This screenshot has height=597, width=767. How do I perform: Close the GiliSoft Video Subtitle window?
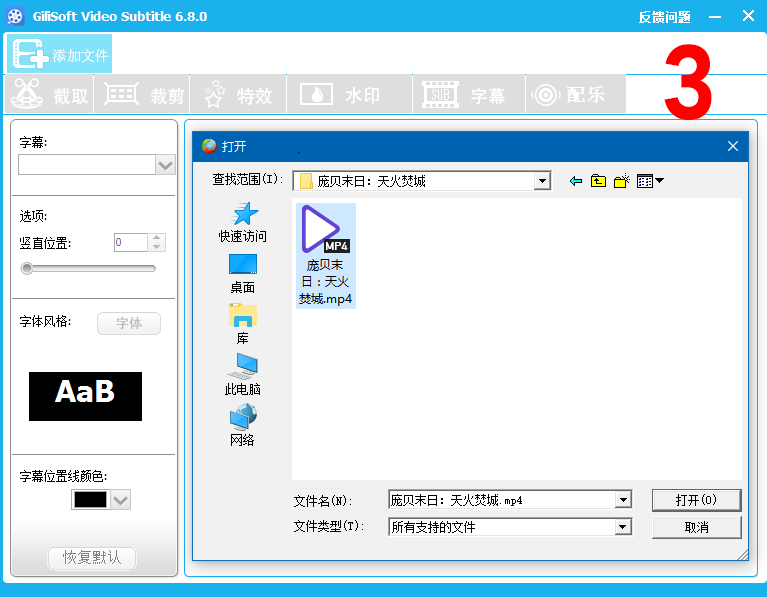748,16
